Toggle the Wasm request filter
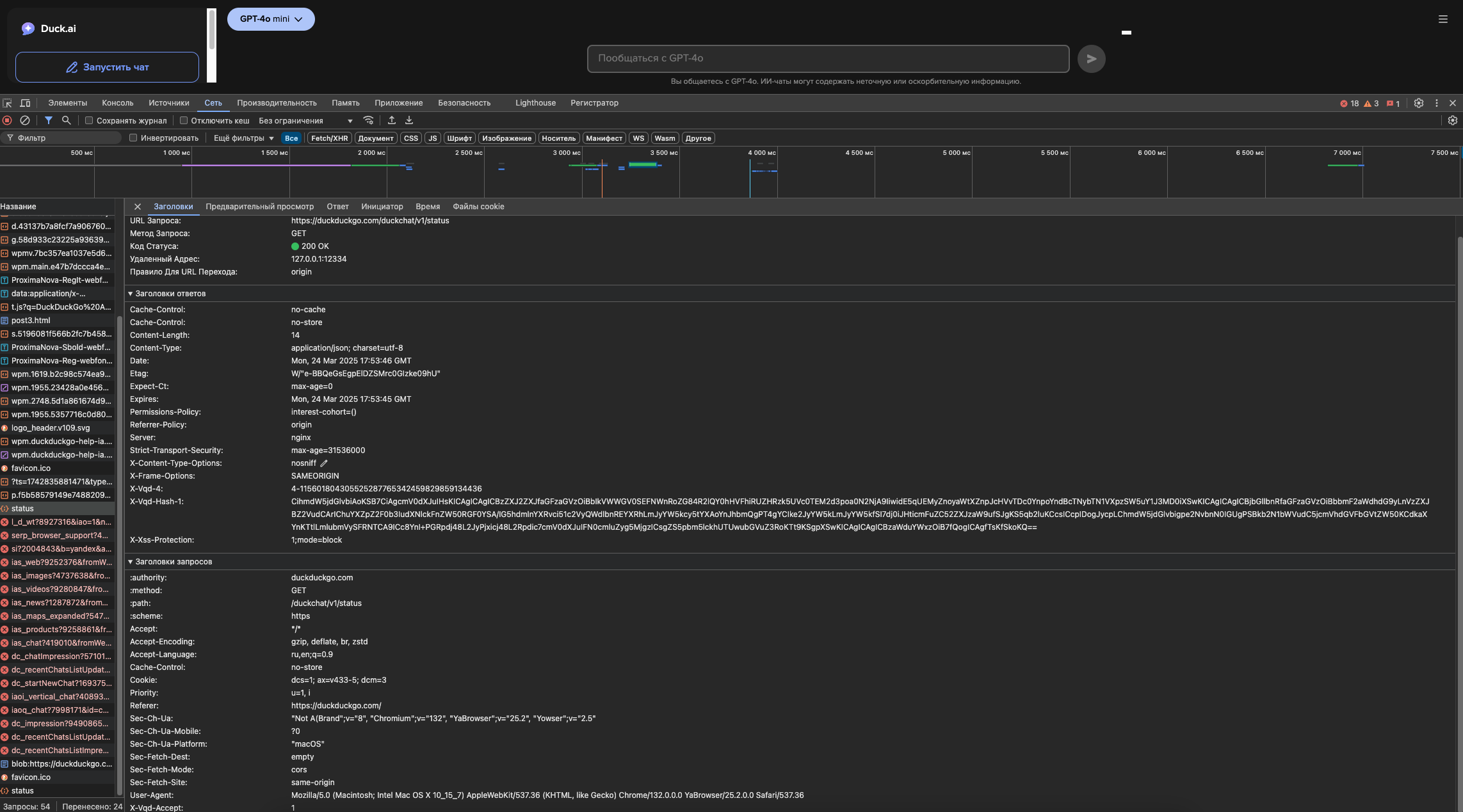The height and width of the screenshot is (812, 1463). (x=665, y=138)
